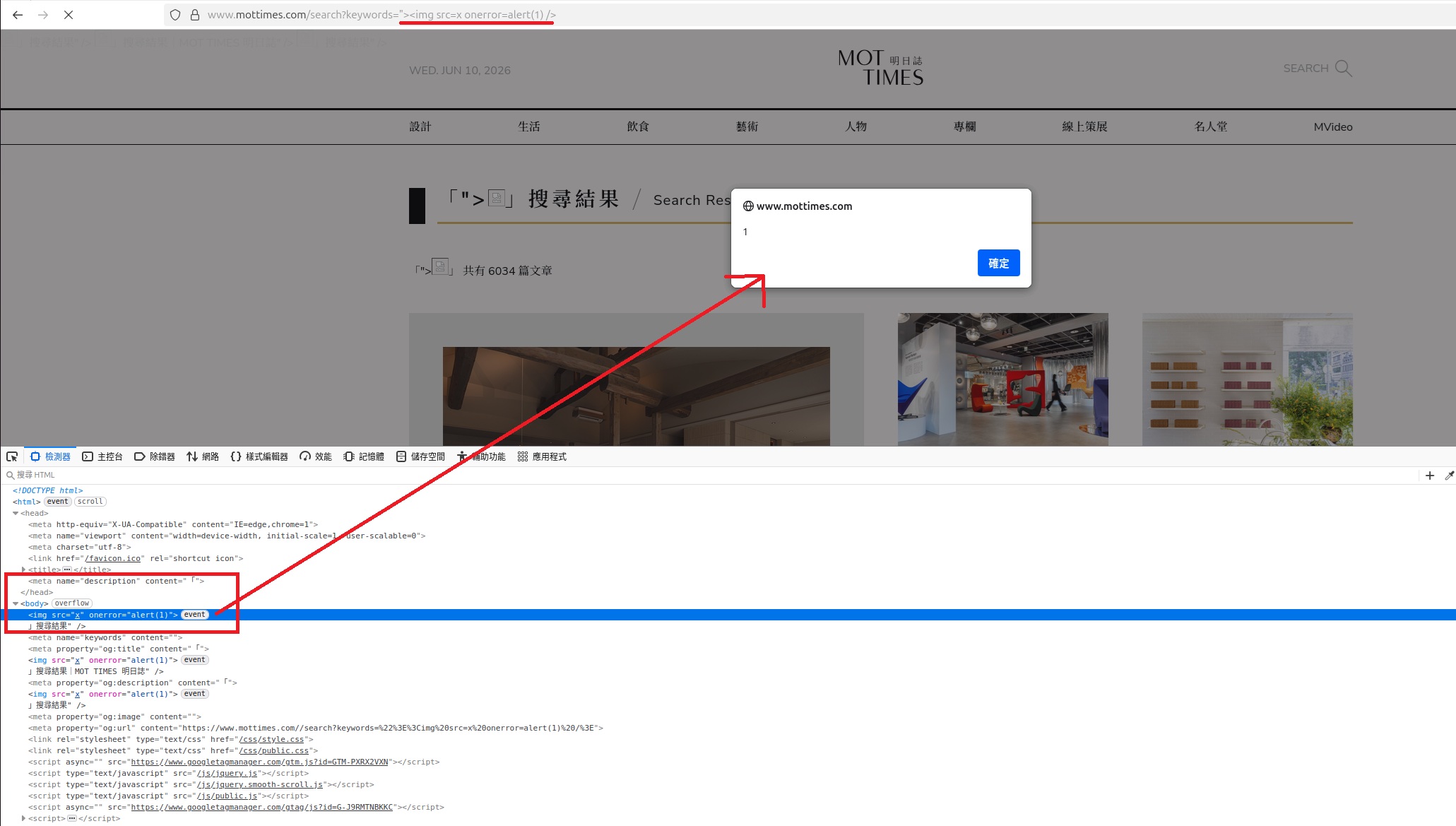Collapse the head element node
The image size is (1456, 826).
[16, 513]
